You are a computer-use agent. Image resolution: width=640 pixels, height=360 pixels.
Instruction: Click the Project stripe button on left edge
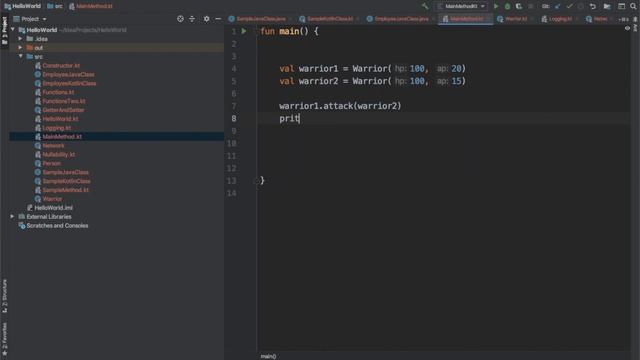4,32
